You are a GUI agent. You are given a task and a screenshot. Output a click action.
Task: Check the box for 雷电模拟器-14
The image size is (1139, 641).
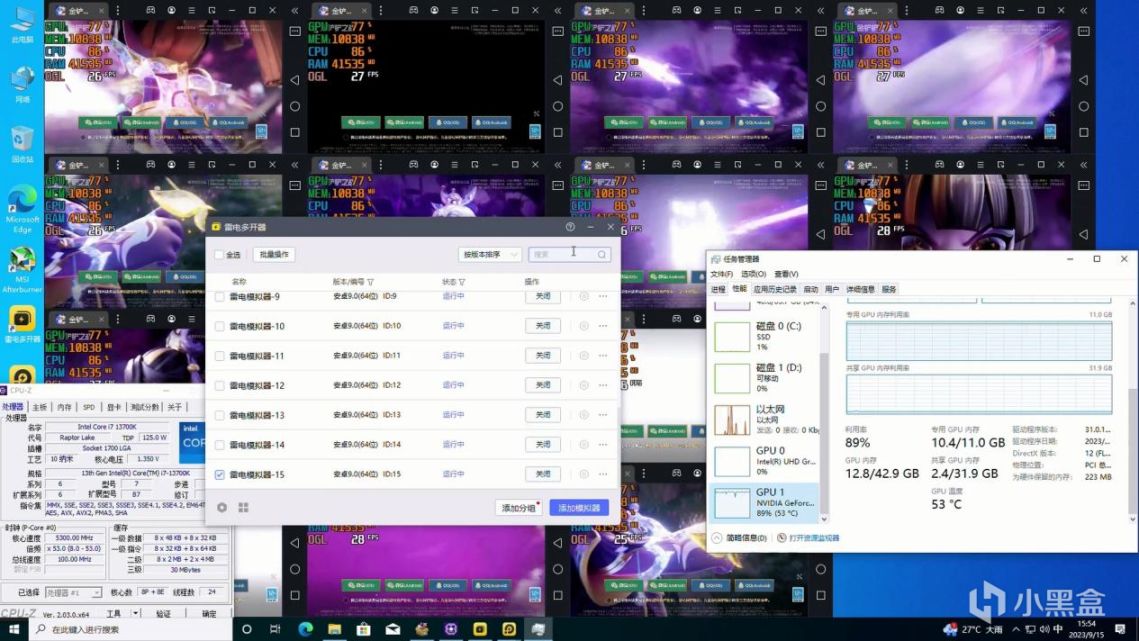coord(219,445)
